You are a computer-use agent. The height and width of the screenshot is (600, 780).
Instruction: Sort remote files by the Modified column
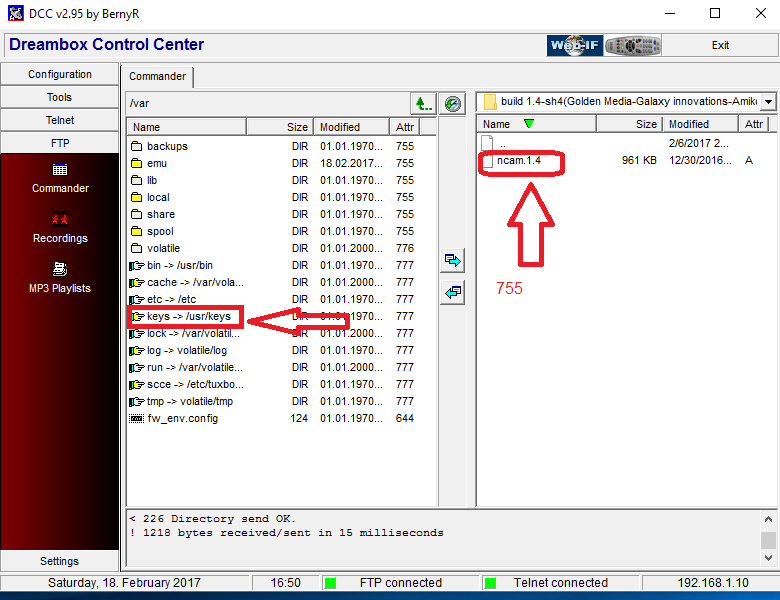(351, 127)
